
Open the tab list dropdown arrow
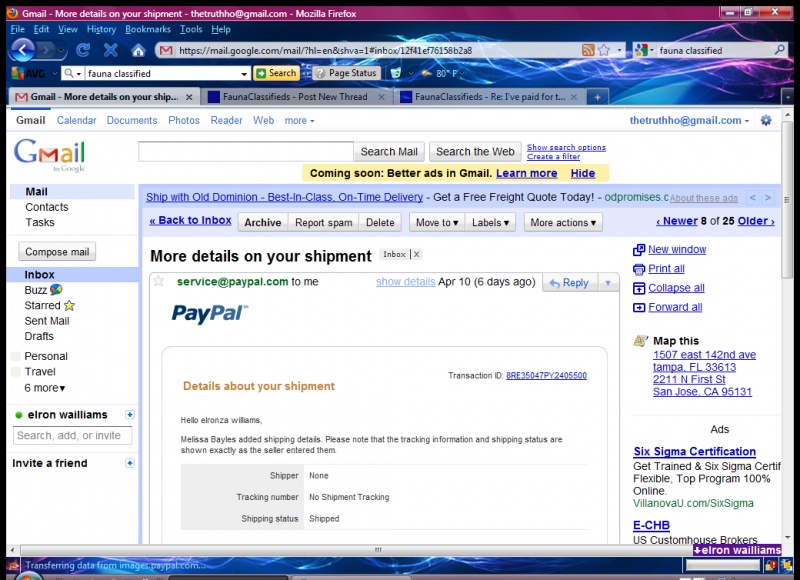click(x=787, y=97)
